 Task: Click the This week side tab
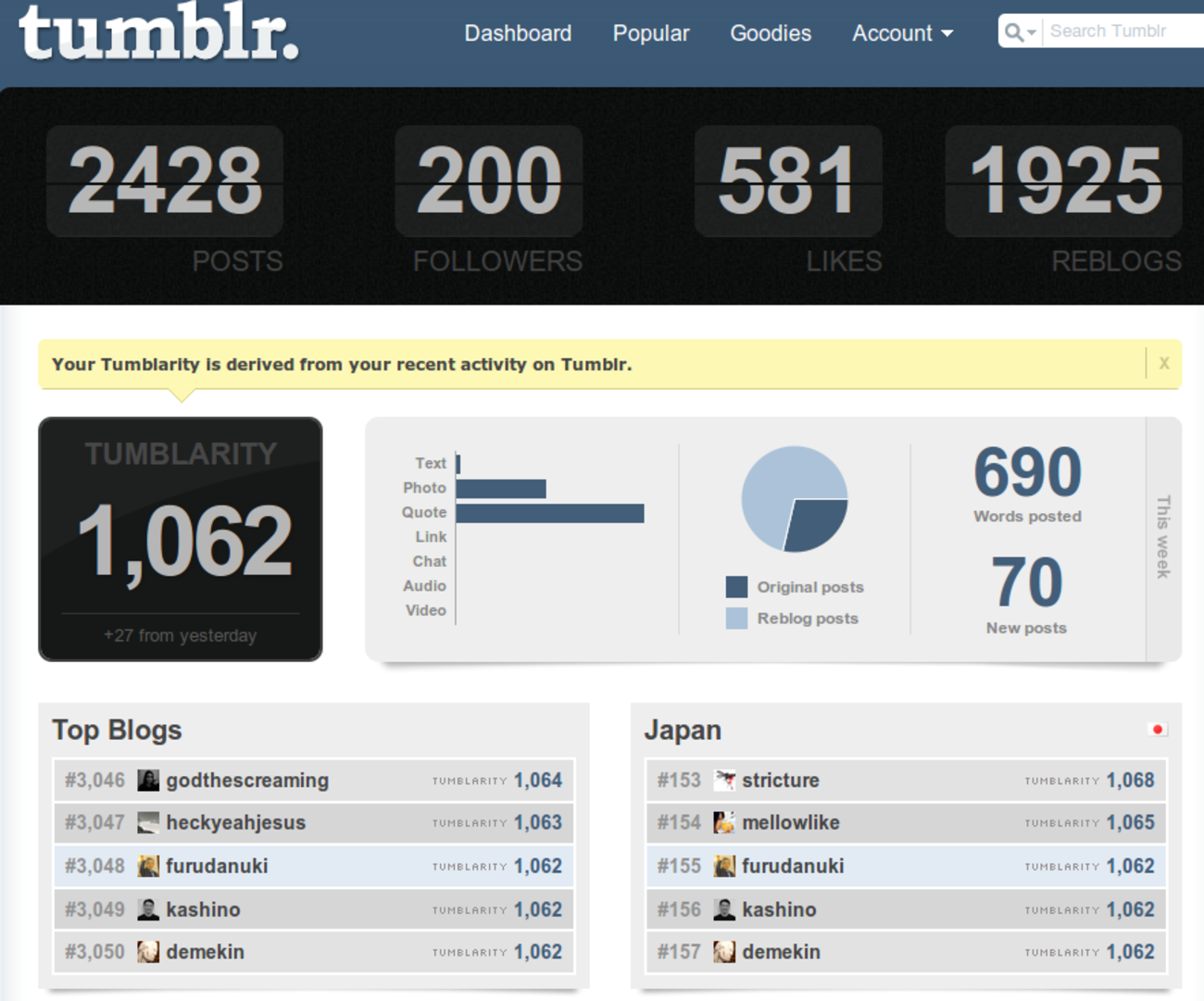click(x=1164, y=538)
